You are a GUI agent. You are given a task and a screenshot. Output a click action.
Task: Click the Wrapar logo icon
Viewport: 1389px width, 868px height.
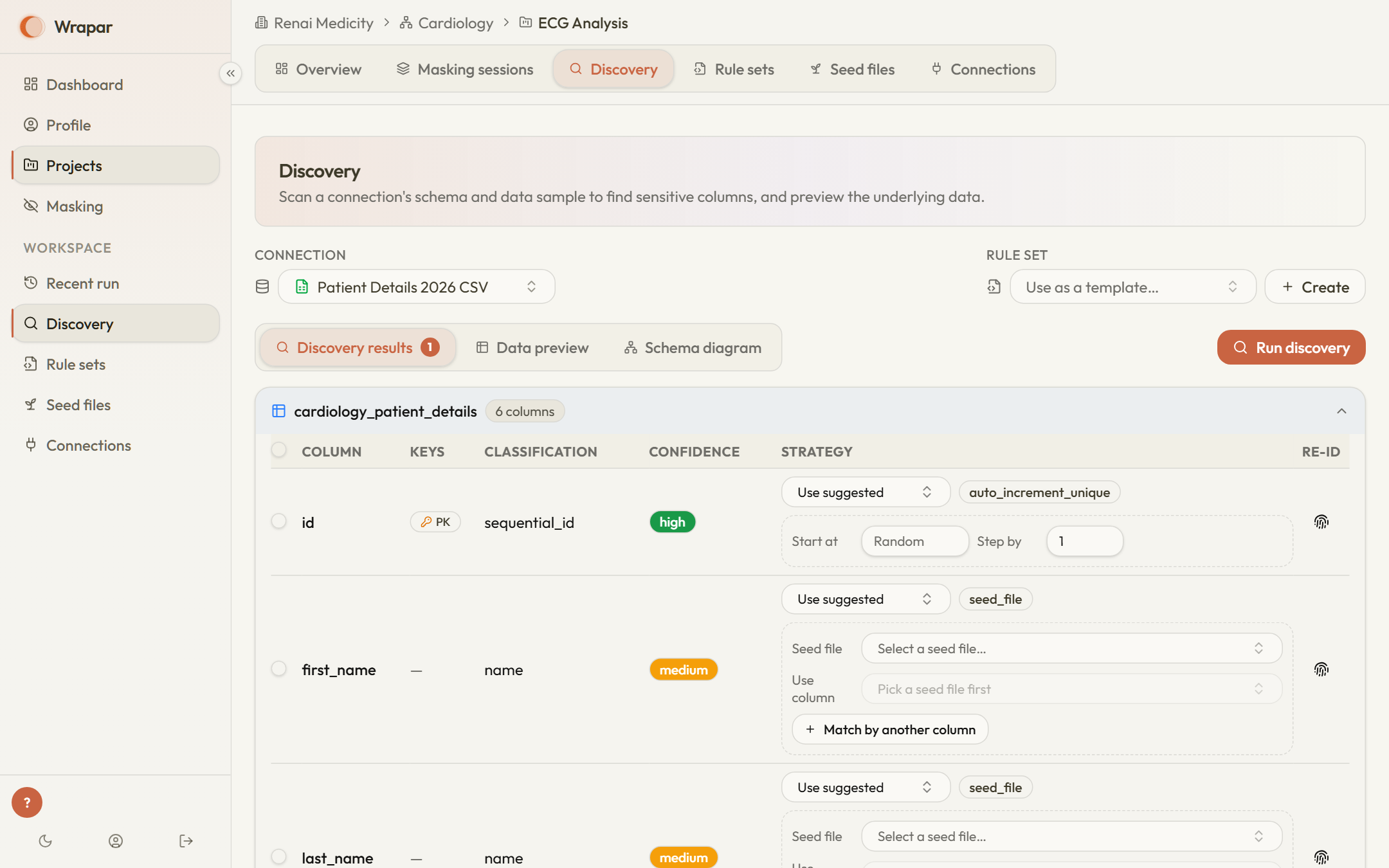coord(32,26)
